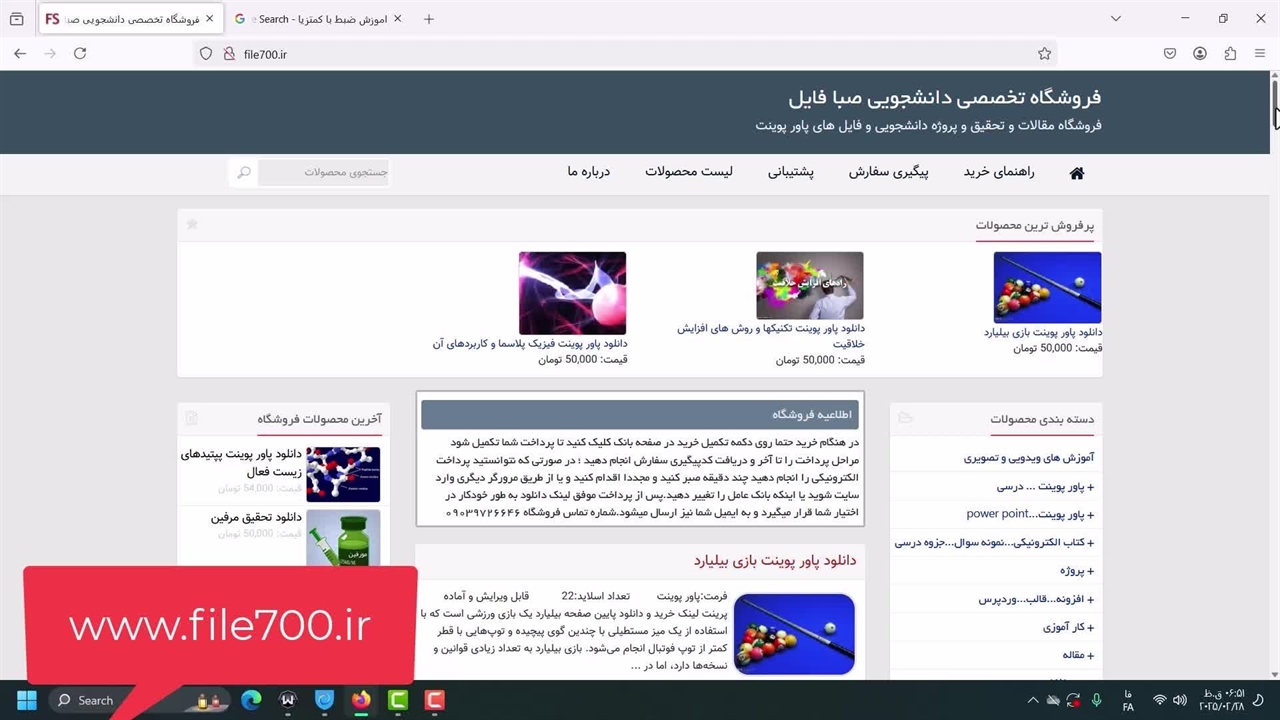The width and height of the screenshot is (1280, 720).
Task: Open the Firefox account profile icon
Action: [x=1200, y=54]
